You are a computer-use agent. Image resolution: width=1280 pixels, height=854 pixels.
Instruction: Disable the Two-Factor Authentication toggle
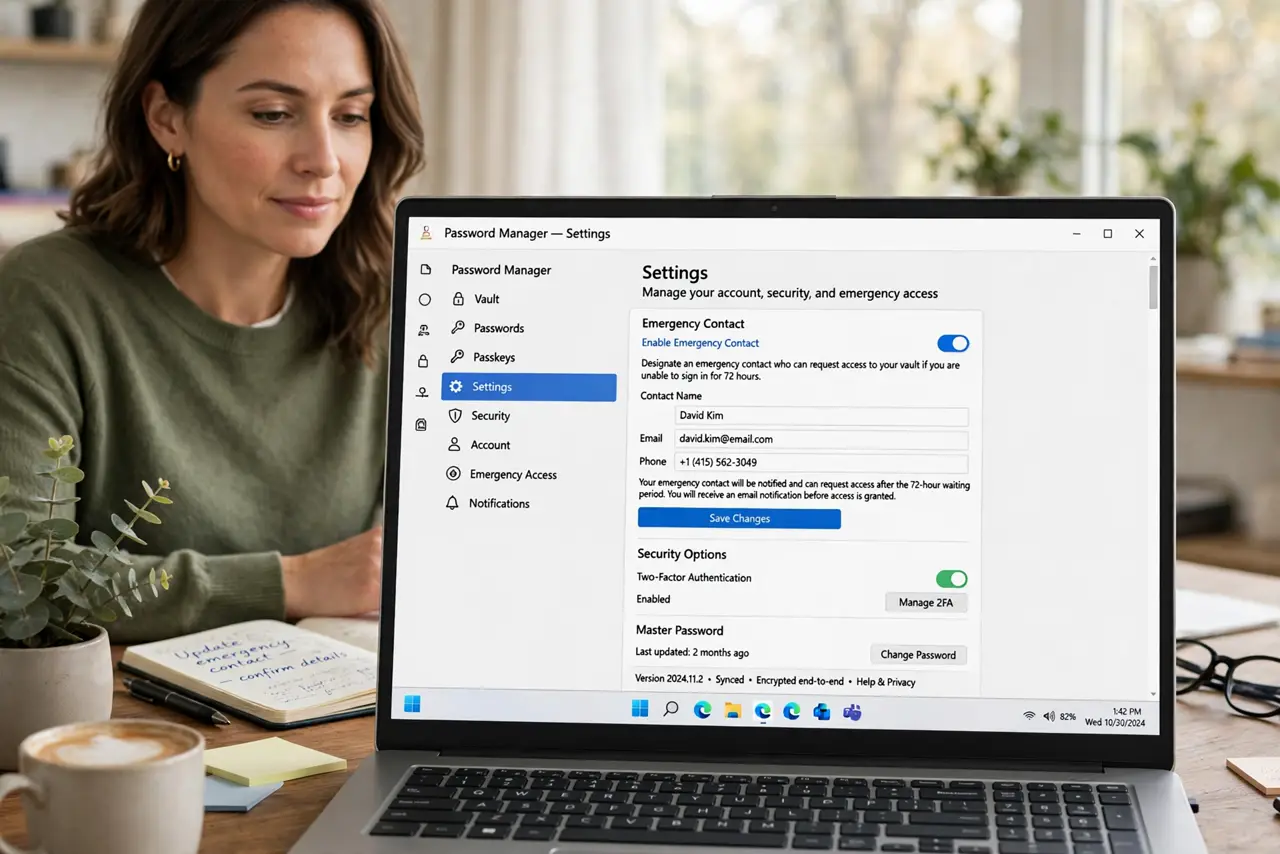tap(951, 579)
